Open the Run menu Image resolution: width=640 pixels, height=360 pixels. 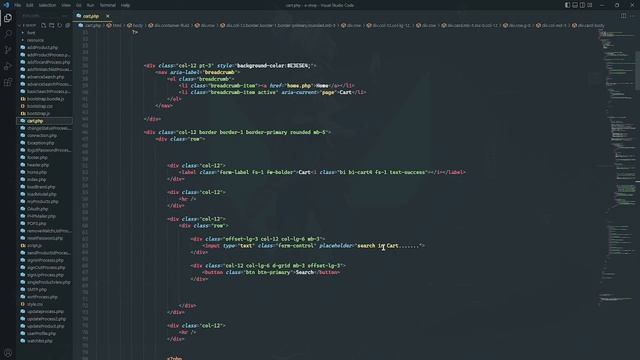point(90,5)
